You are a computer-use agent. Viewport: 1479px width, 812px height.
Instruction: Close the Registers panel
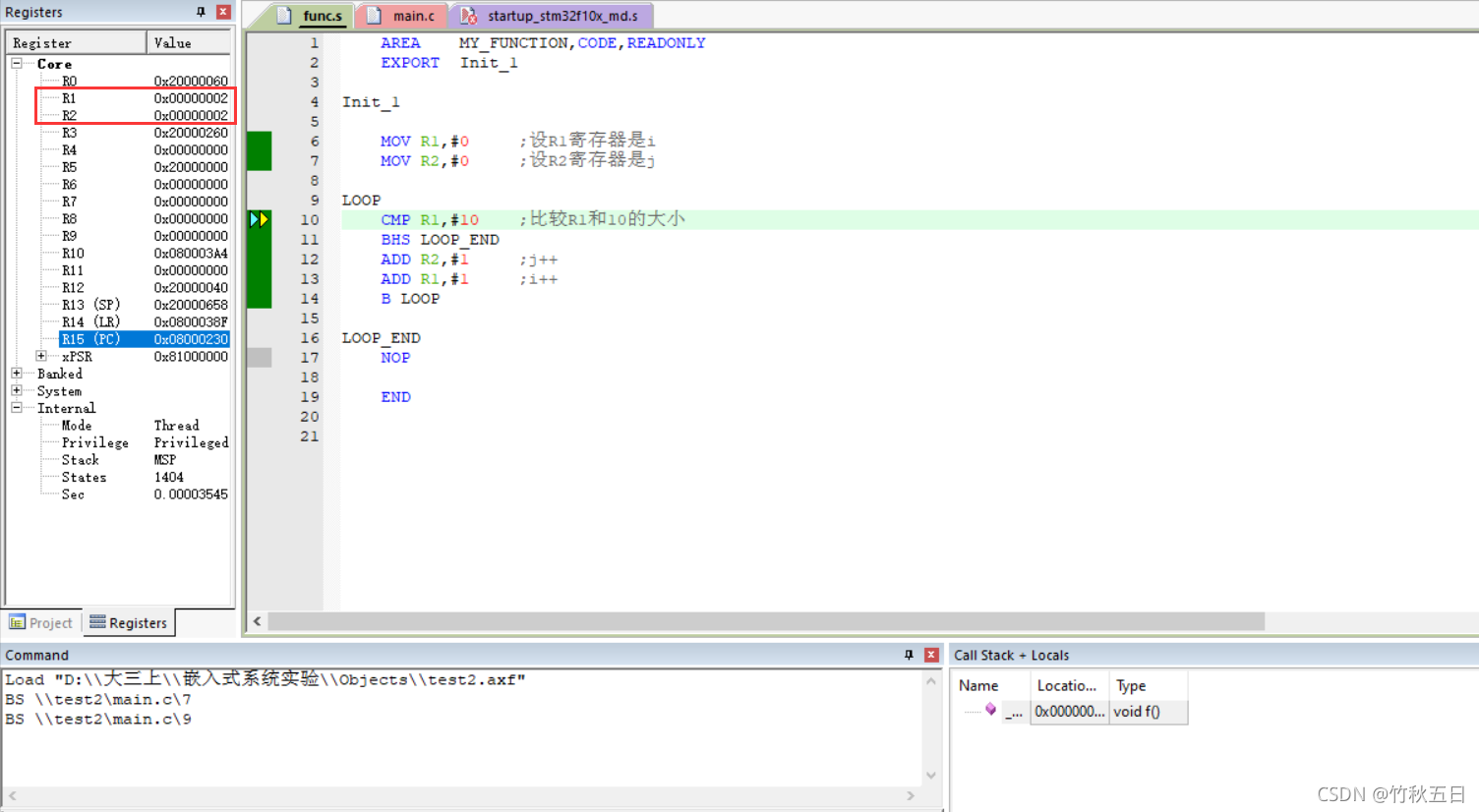tap(223, 12)
